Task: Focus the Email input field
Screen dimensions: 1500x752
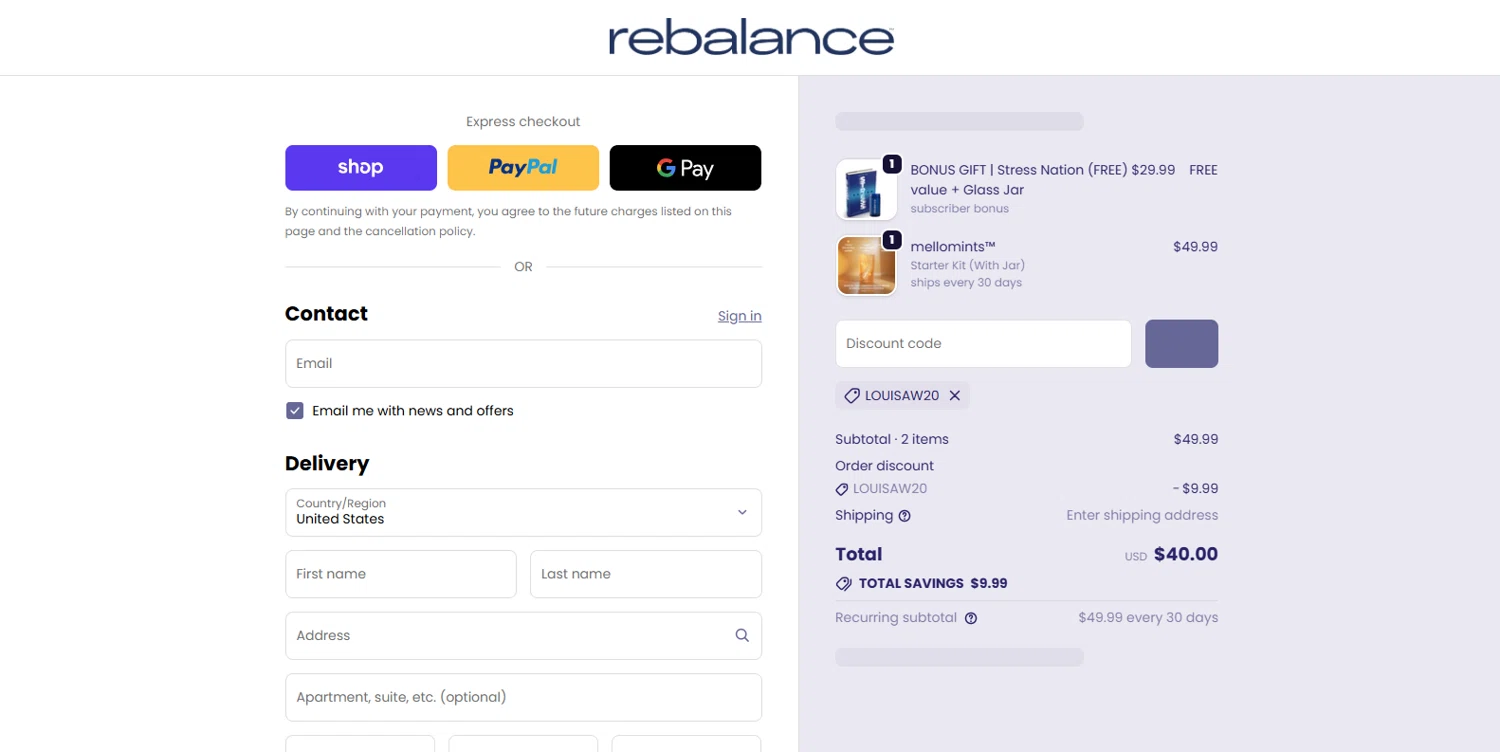Action: point(523,363)
